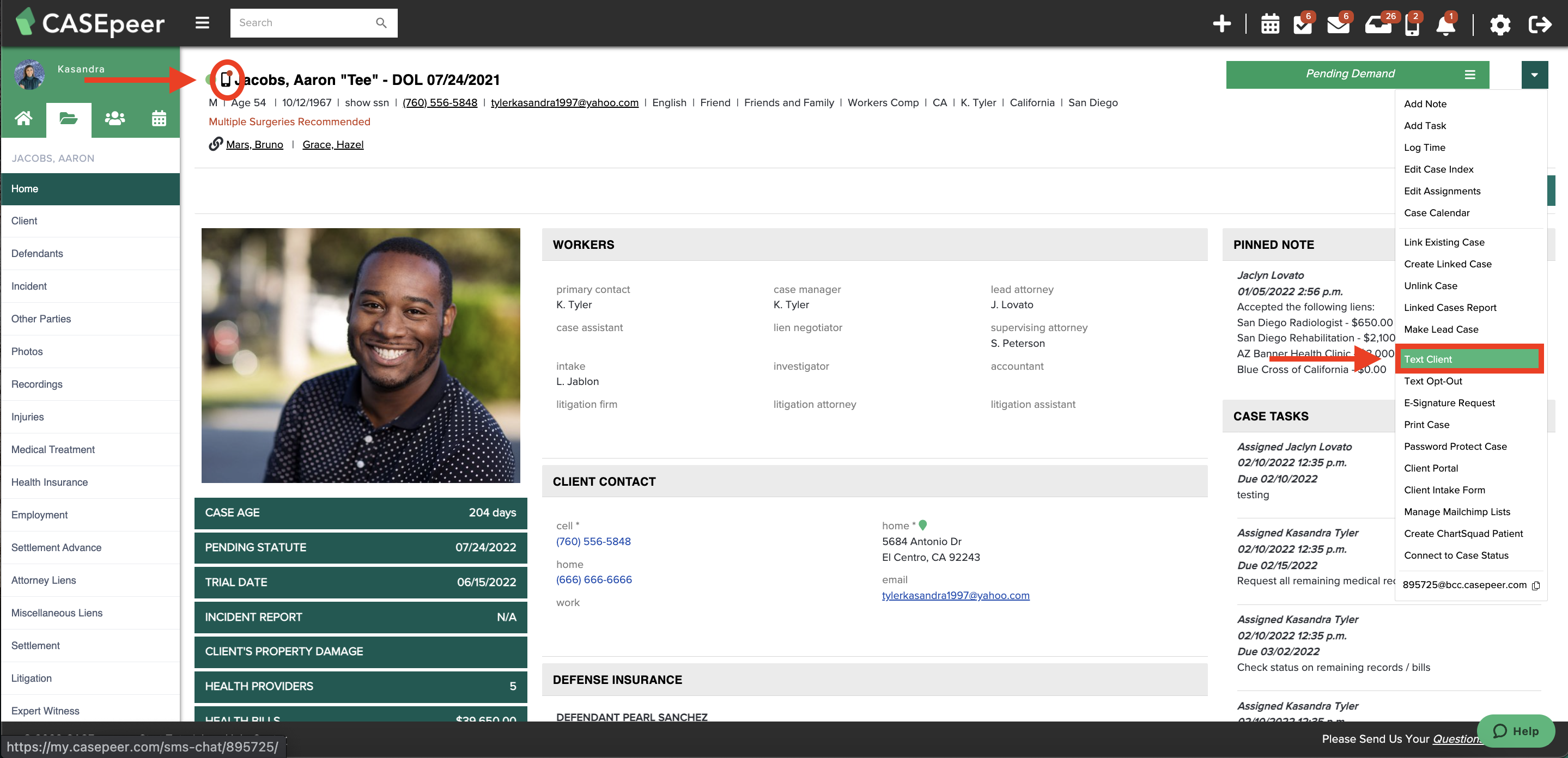
Task: Click the logout arrow icon
Action: (1540, 25)
